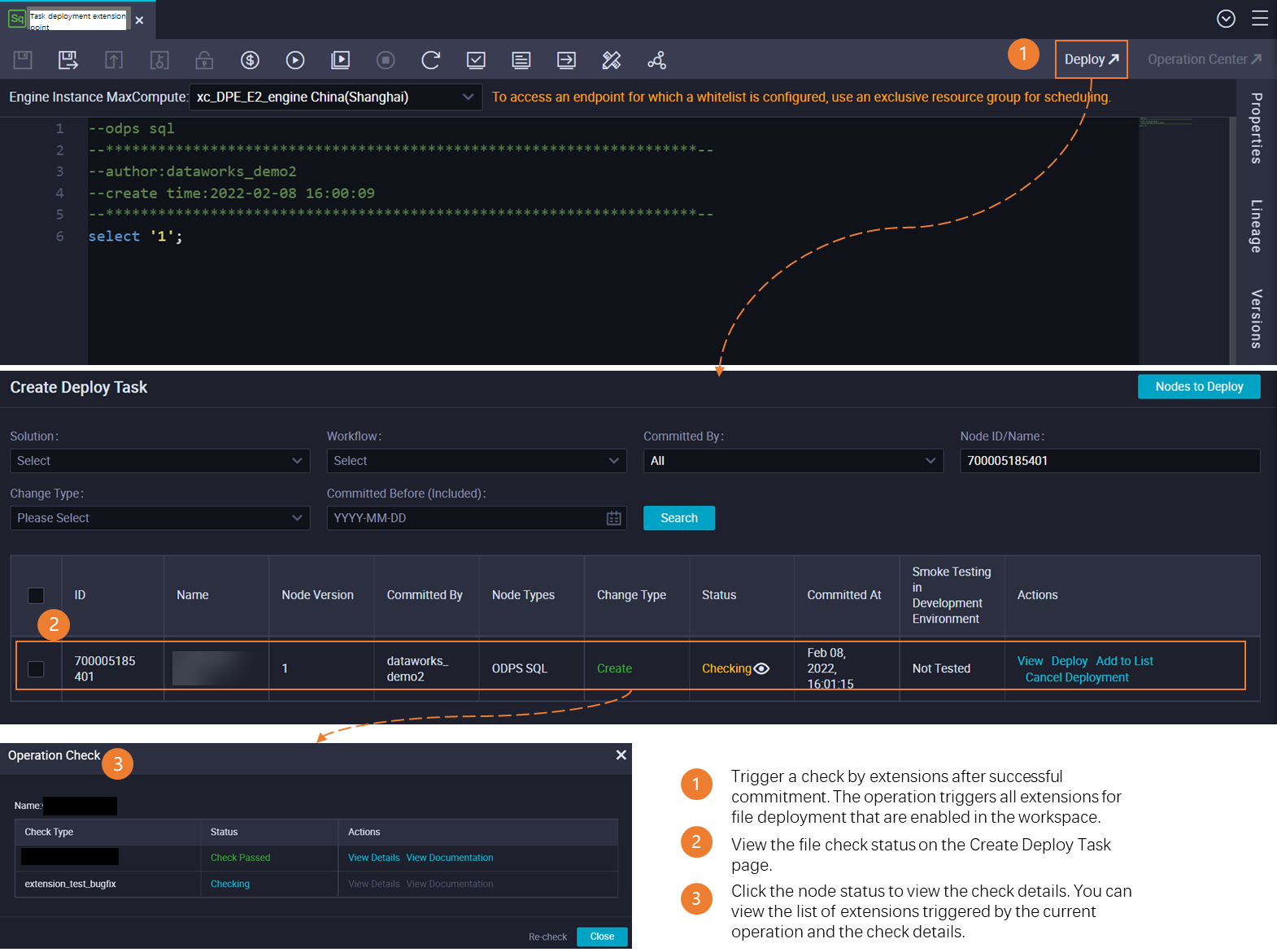The image size is (1277, 952).
Task: Click the Committed At column header
Action: [844, 595]
